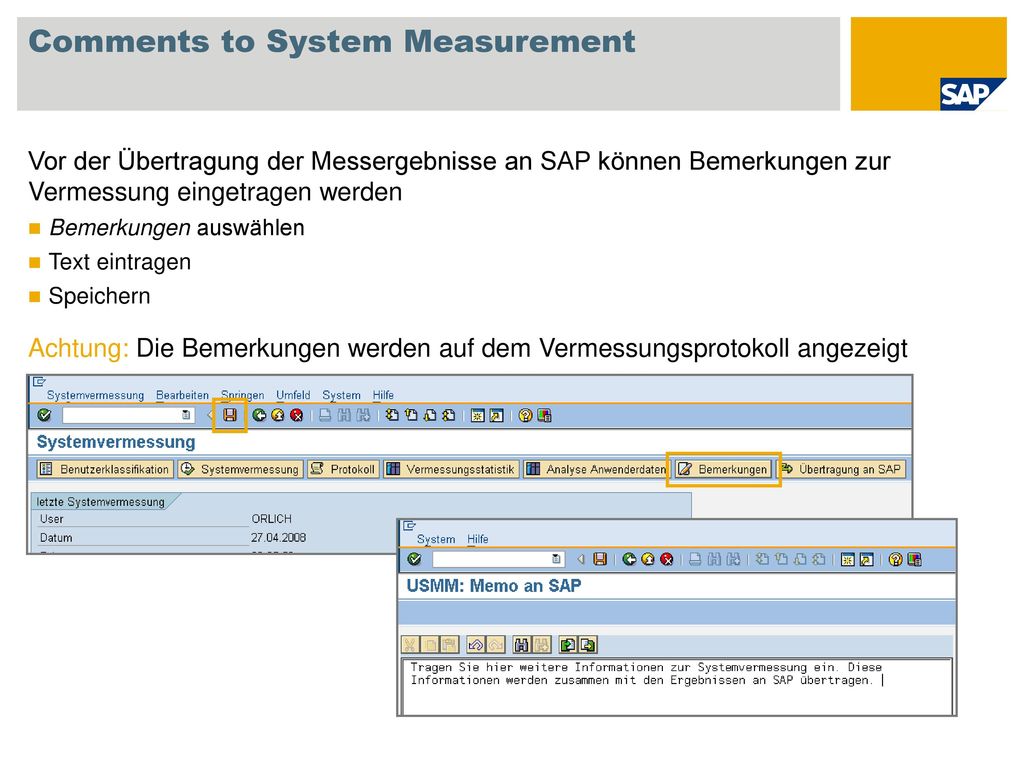1024x768 pixels.
Task: Click Customize Local Layout icon in Memo an SAP toolbar
Action: tap(914, 559)
